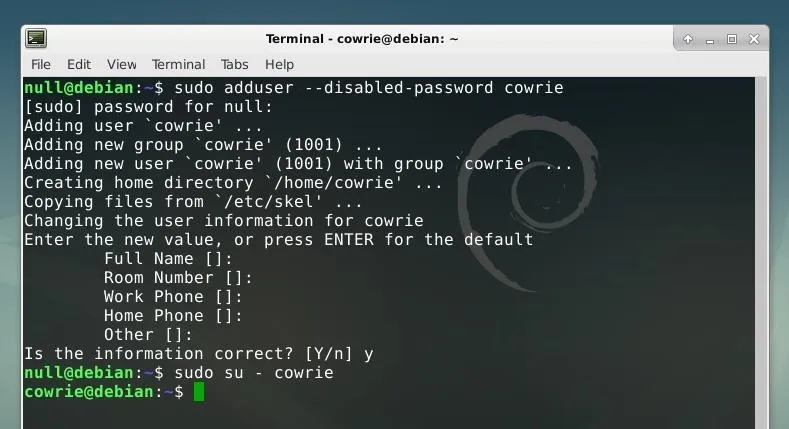This screenshot has width=789, height=429.
Task: Minimize the Terminal window
Action: tap(710, 39)
